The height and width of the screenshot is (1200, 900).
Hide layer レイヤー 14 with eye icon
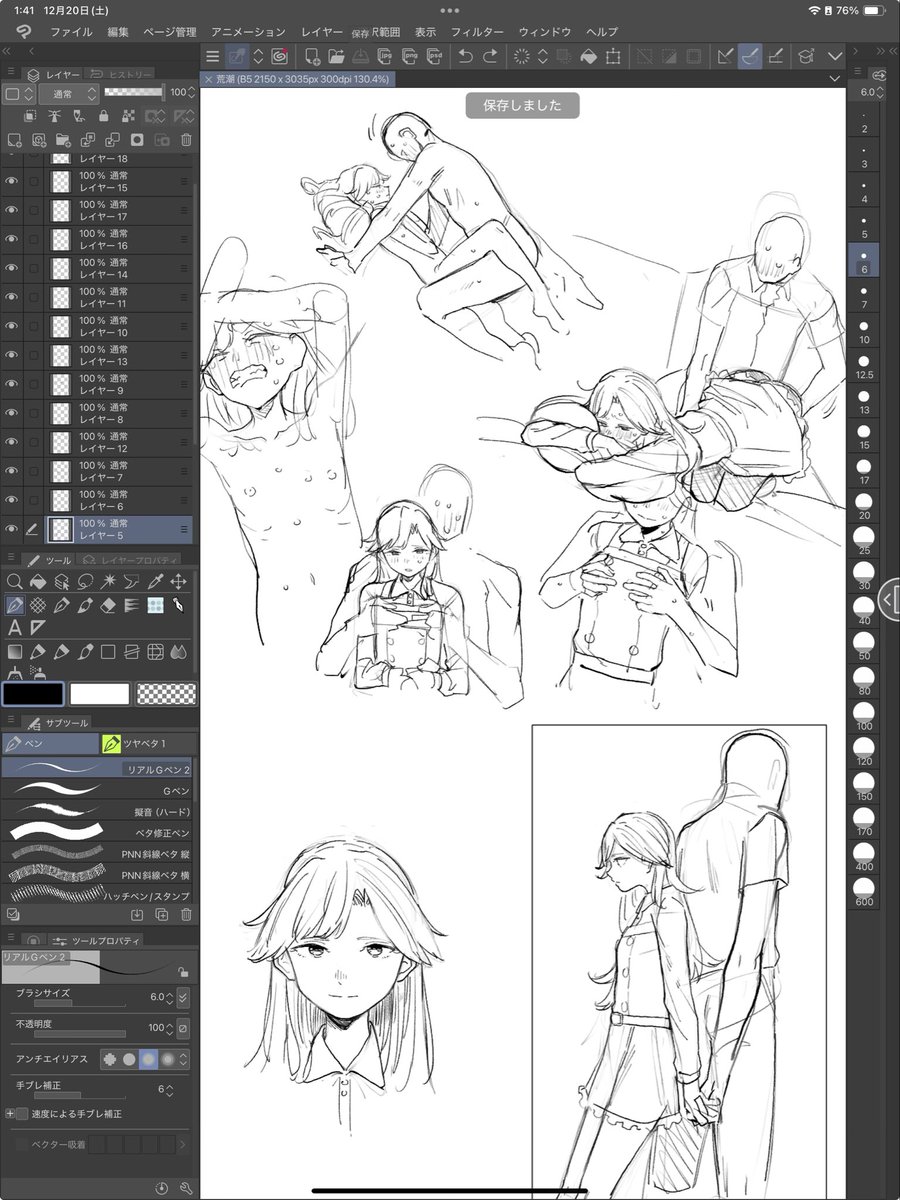(x=12, y=268)
